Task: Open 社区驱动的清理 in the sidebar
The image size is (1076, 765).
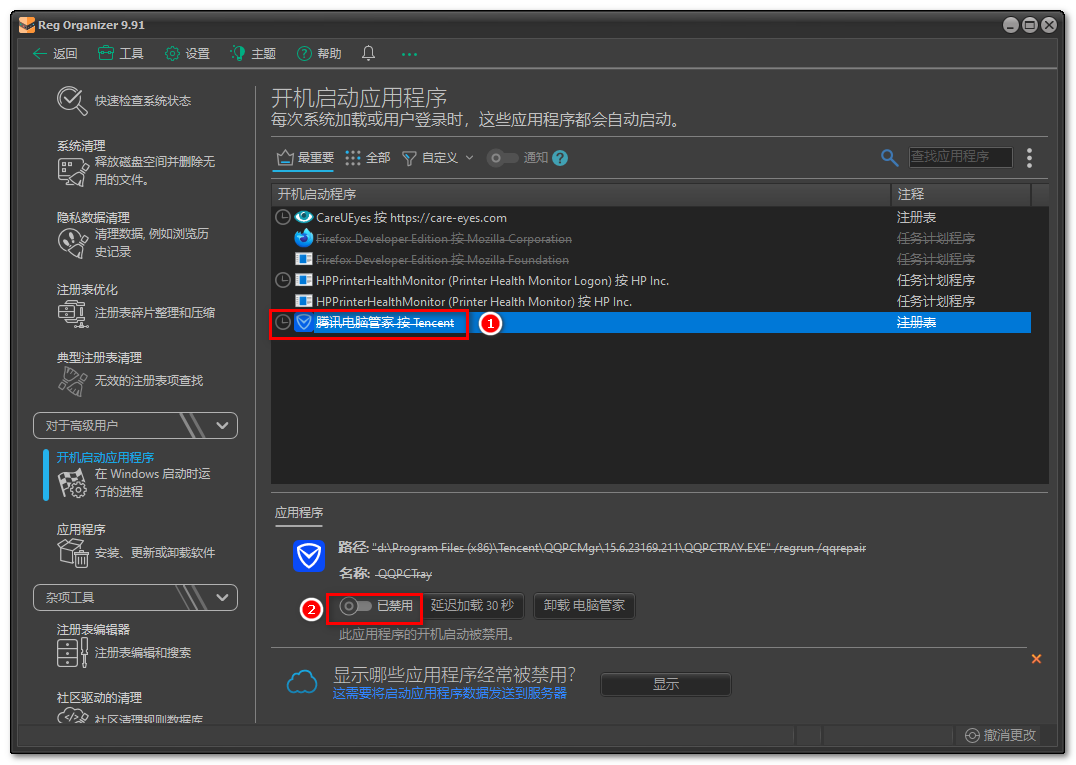Action: pos(100,698)
